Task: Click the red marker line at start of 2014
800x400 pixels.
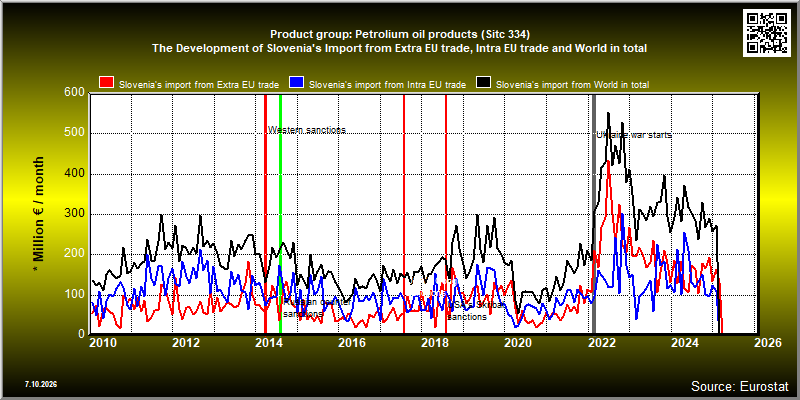Action: 265,214
